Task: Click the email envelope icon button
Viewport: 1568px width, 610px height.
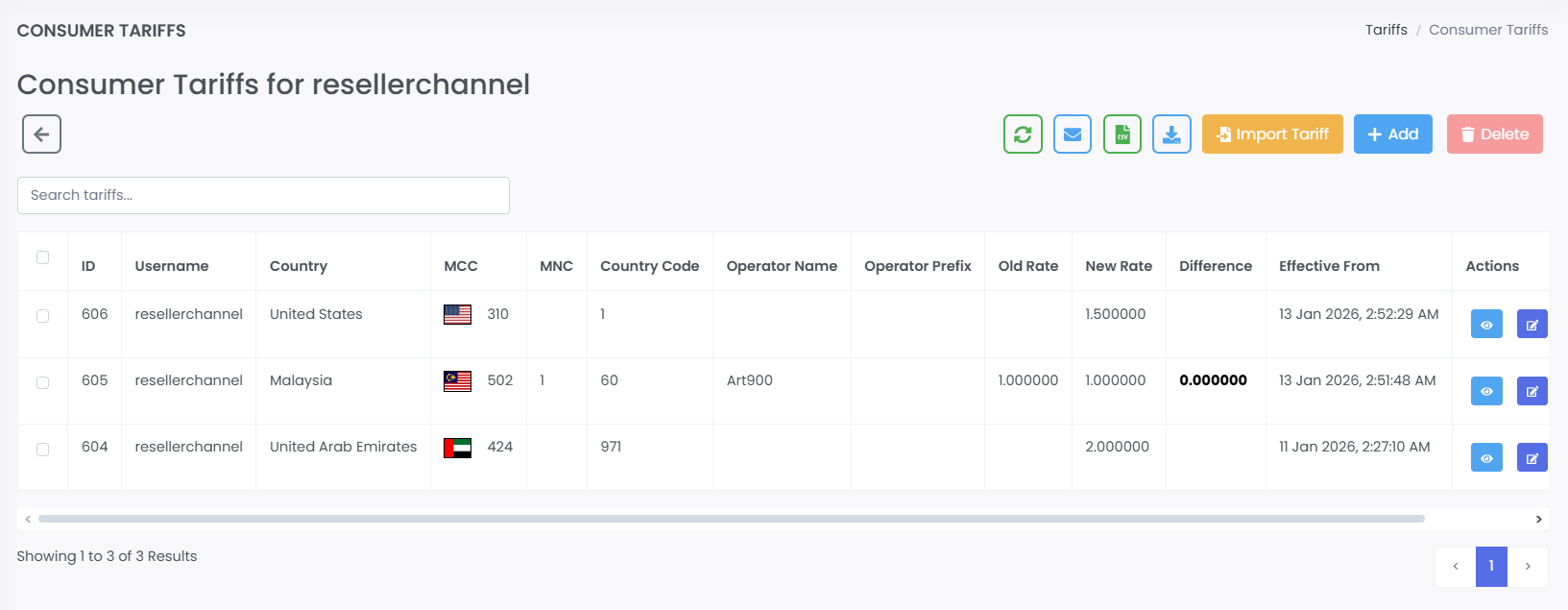Action: pos(1073,134)
